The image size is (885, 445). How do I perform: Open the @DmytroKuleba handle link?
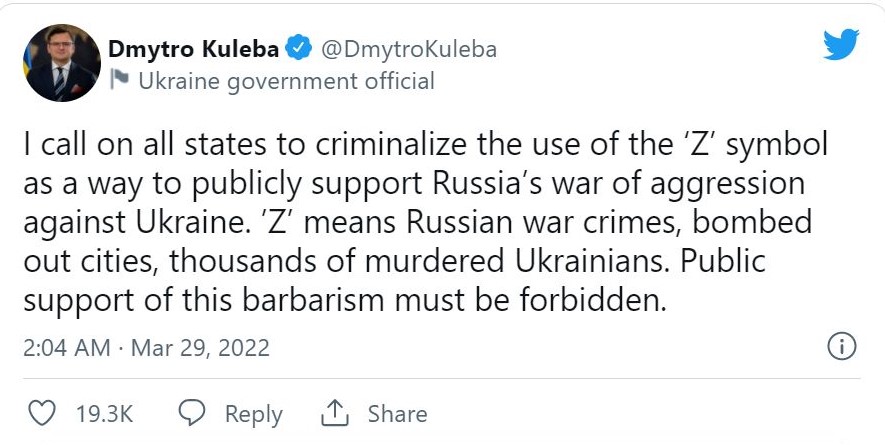(x=407, y=49)
